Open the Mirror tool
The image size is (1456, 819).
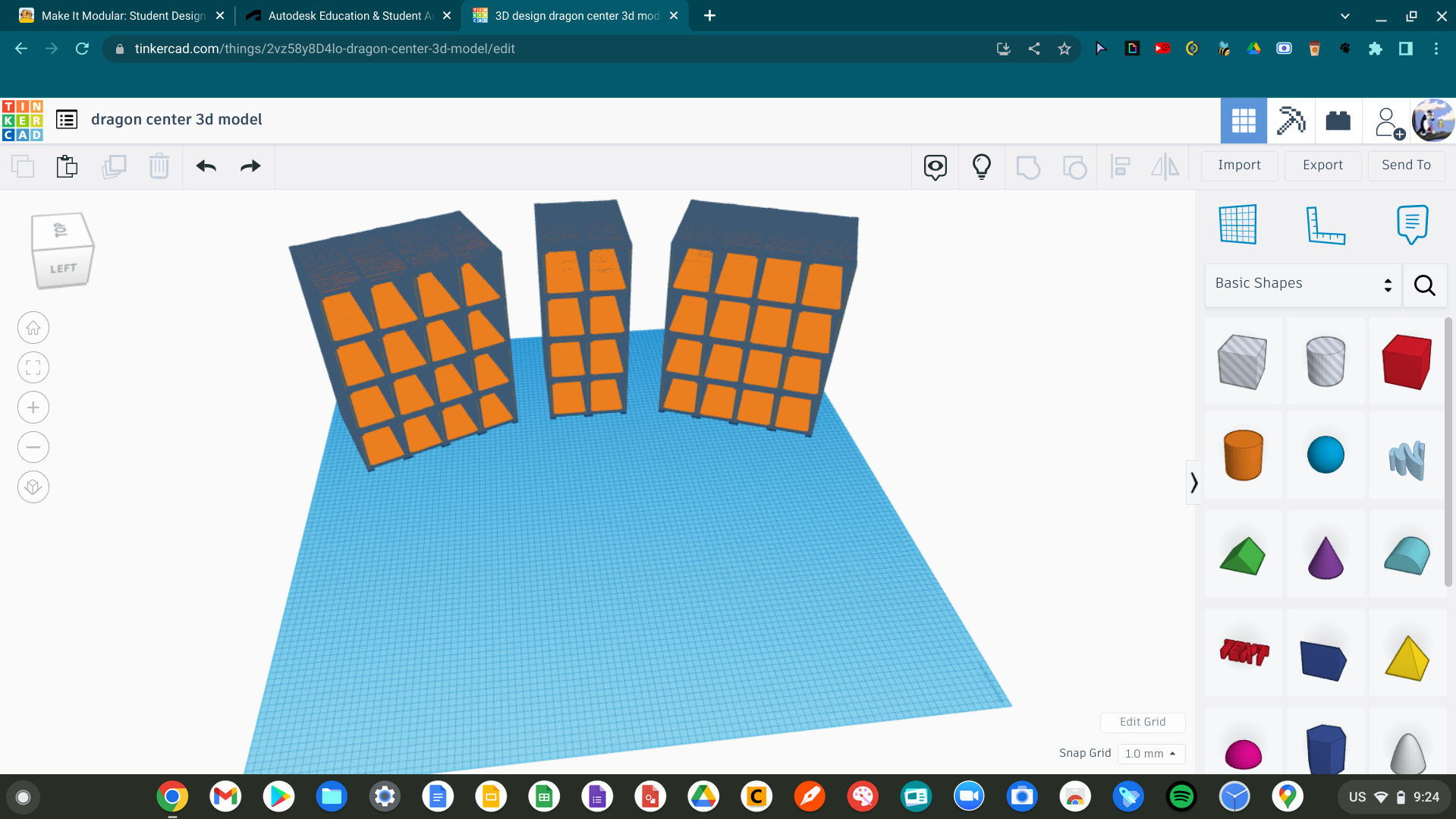click(x=1165, y=167)
